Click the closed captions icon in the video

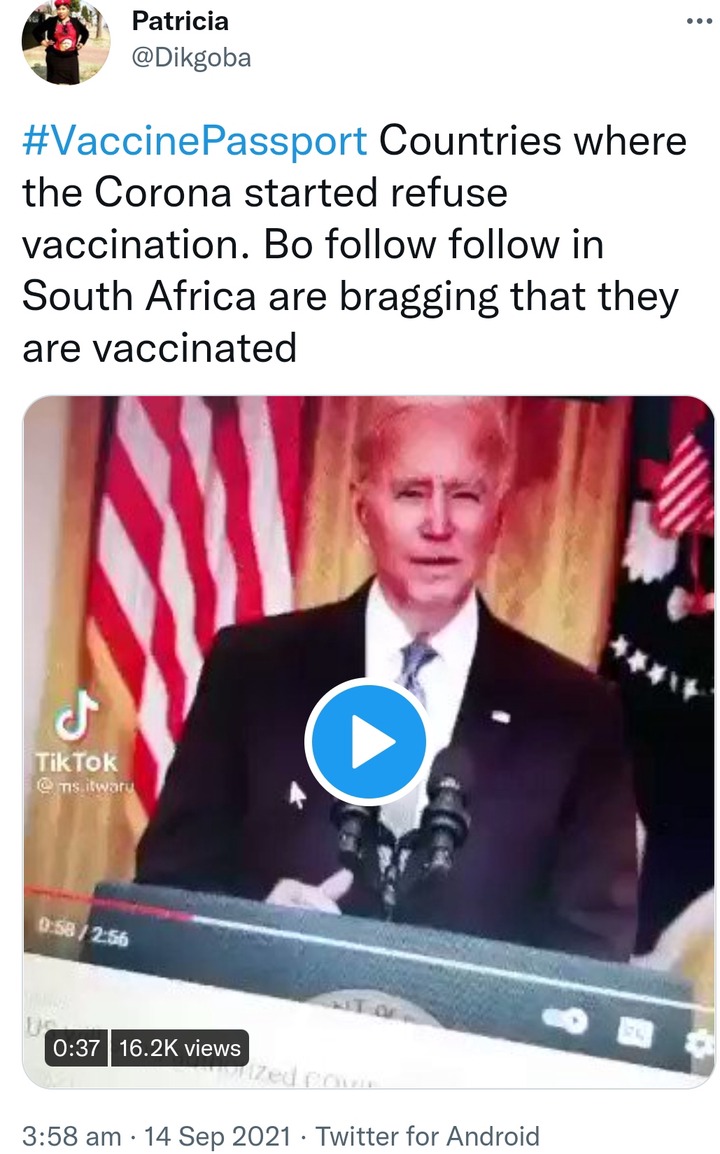pyautogui.click(x=635, y=1032)
